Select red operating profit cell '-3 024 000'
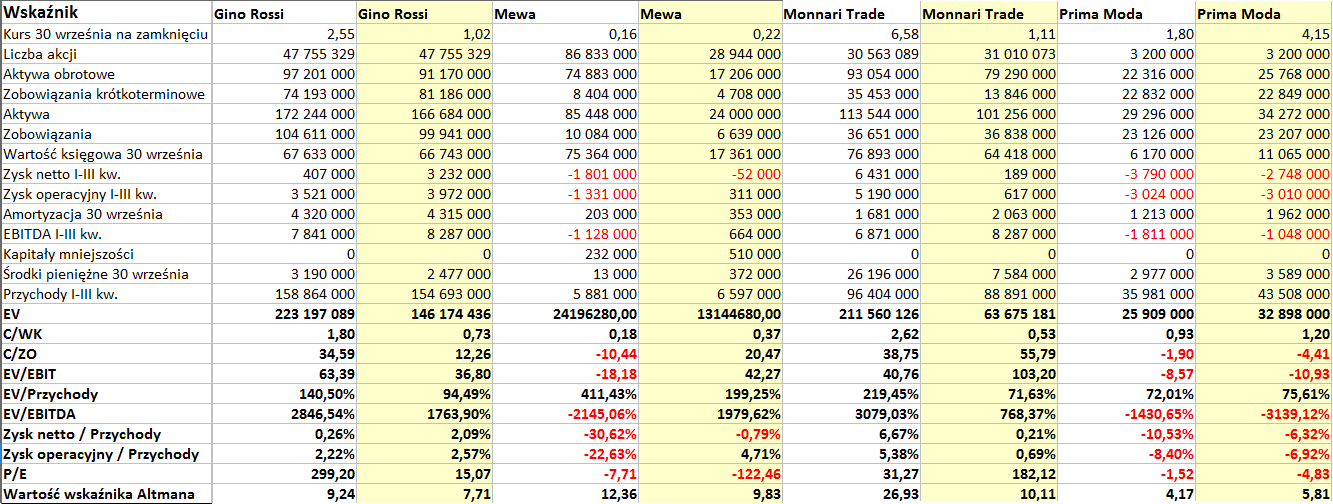Image resolution: width=1333 pixels, height=504 pixels. (x=1127, y=194)
